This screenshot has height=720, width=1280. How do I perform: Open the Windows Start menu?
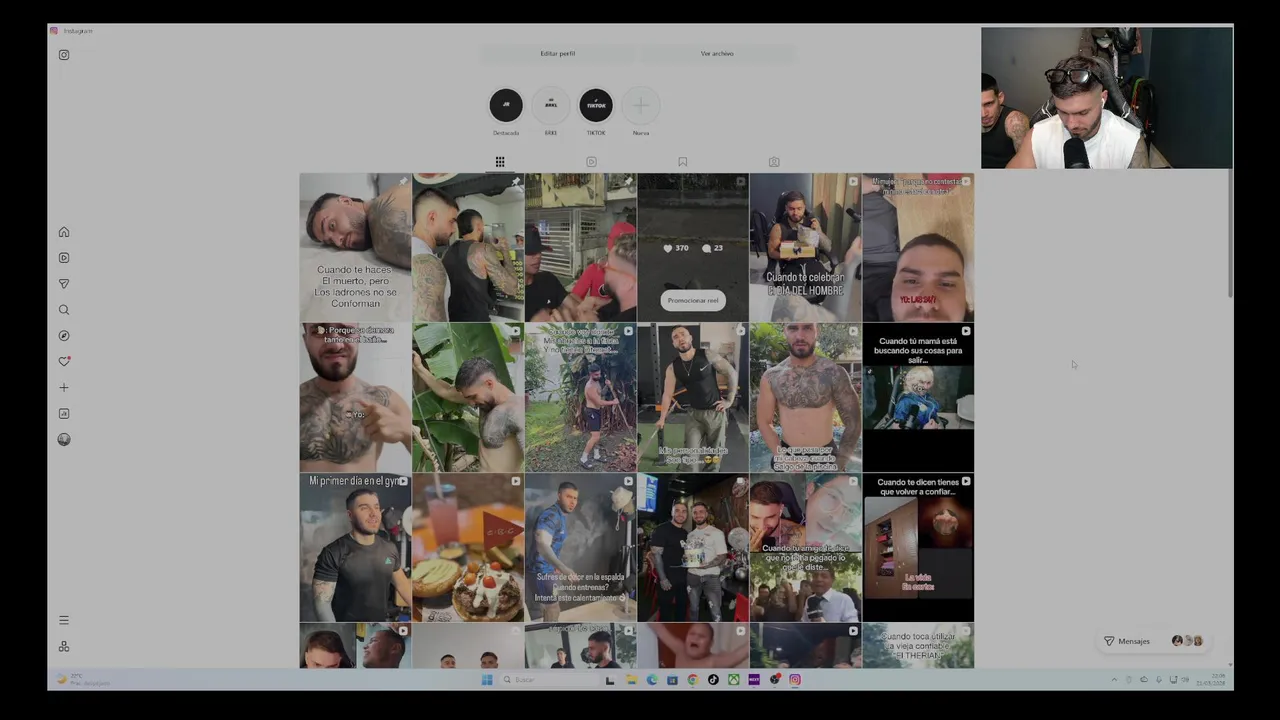[487, 680]
